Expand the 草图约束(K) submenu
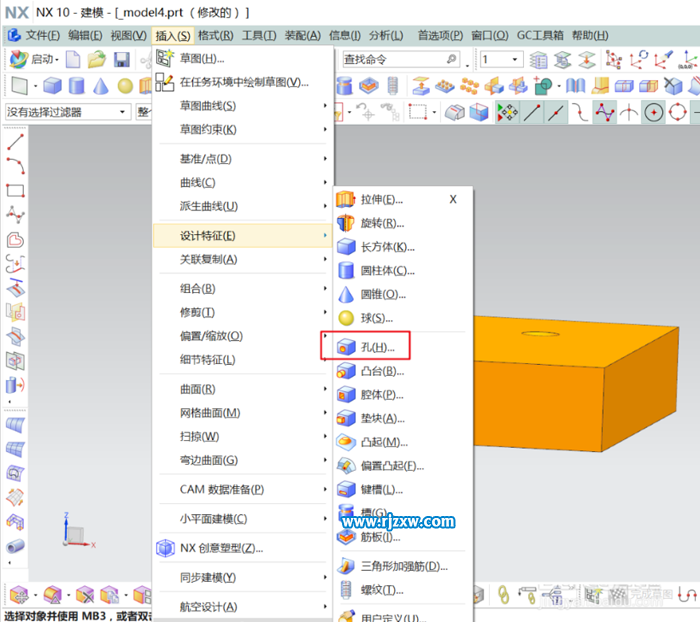Image resolution: width=700 pixels, height=622 pixels. click(243, 129)
